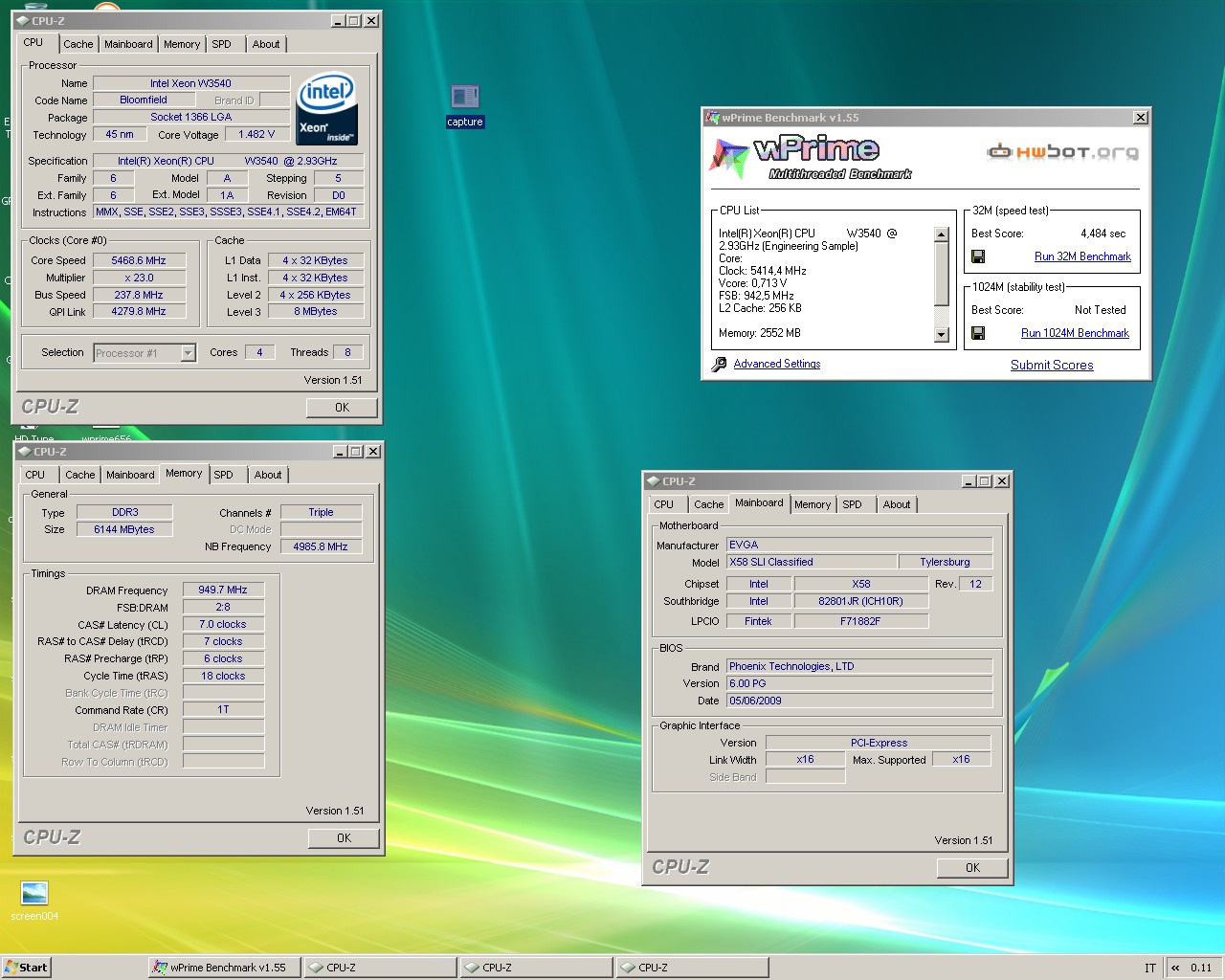
Task: Click the BIOS Date value 05/06/2009
Action: coord(859,701)
